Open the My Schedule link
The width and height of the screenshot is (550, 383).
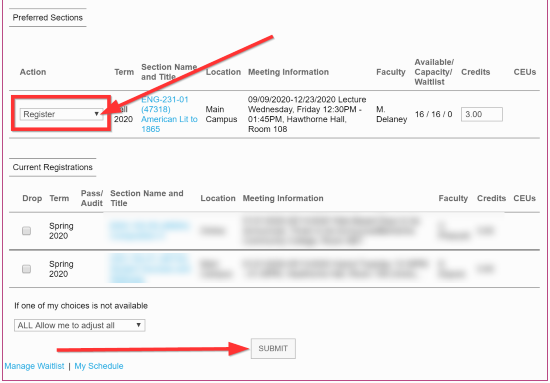pos(99,366)
